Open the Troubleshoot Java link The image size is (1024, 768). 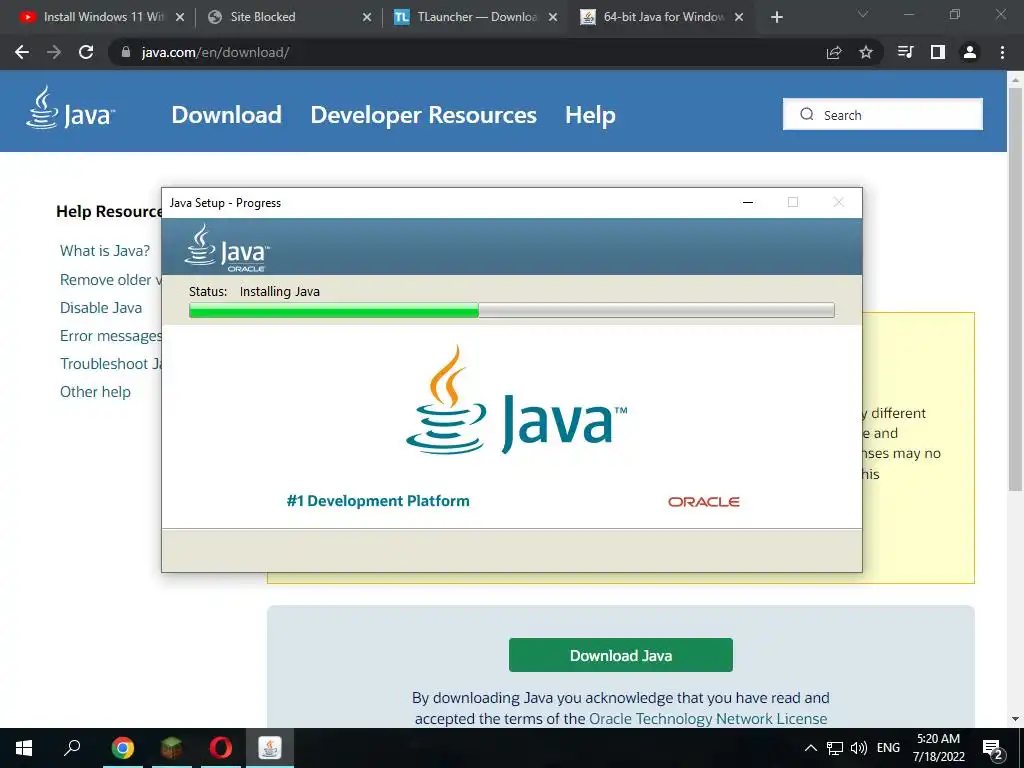pyautogui.click(x=110, y=364)
